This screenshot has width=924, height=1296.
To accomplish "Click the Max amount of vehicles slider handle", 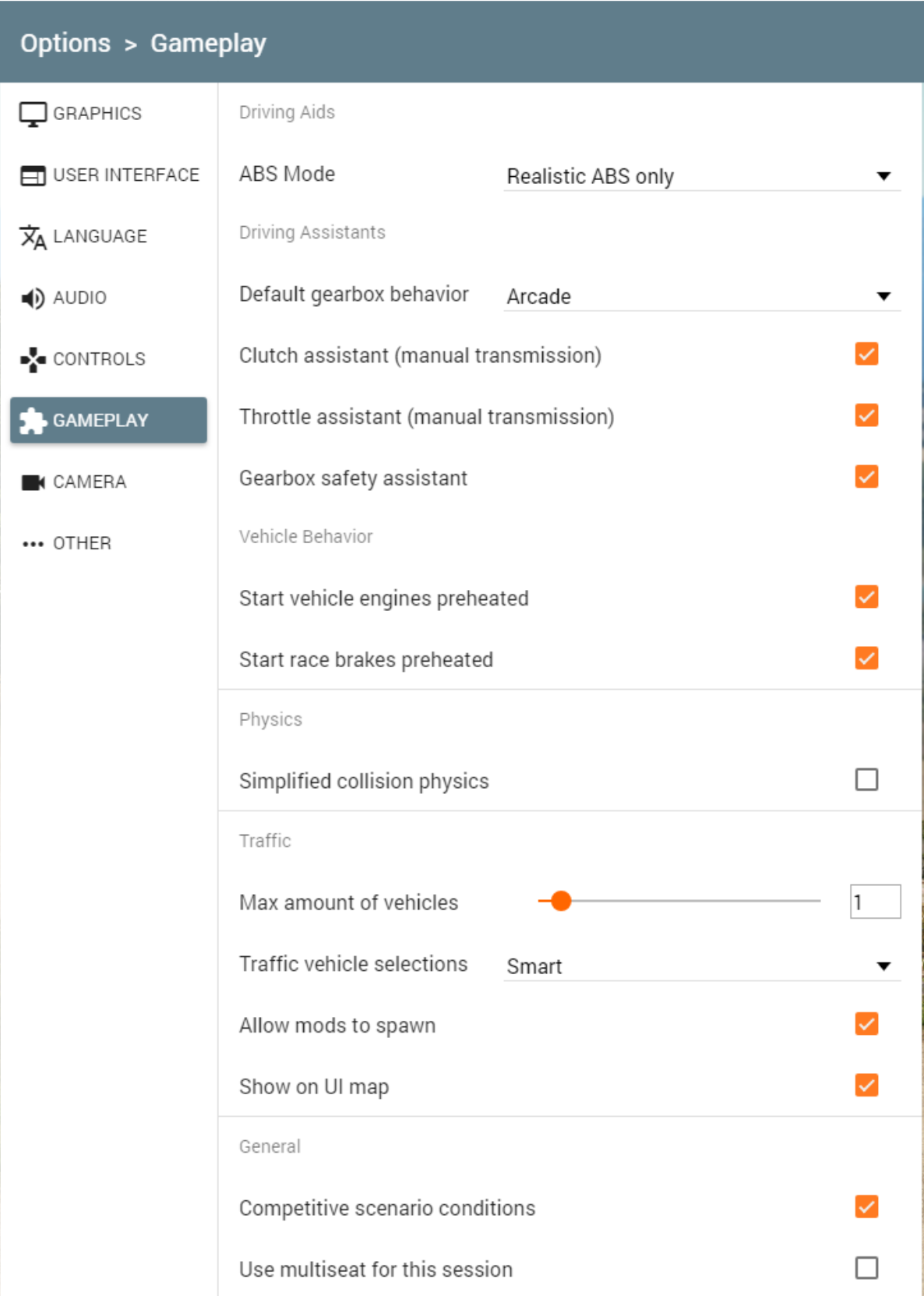I will coord(561,902).
